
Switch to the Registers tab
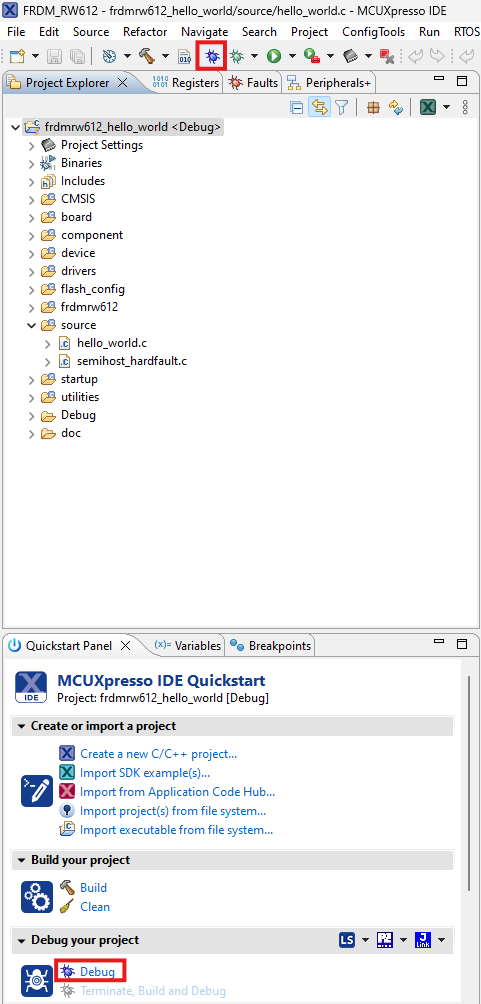pos(186,83)
